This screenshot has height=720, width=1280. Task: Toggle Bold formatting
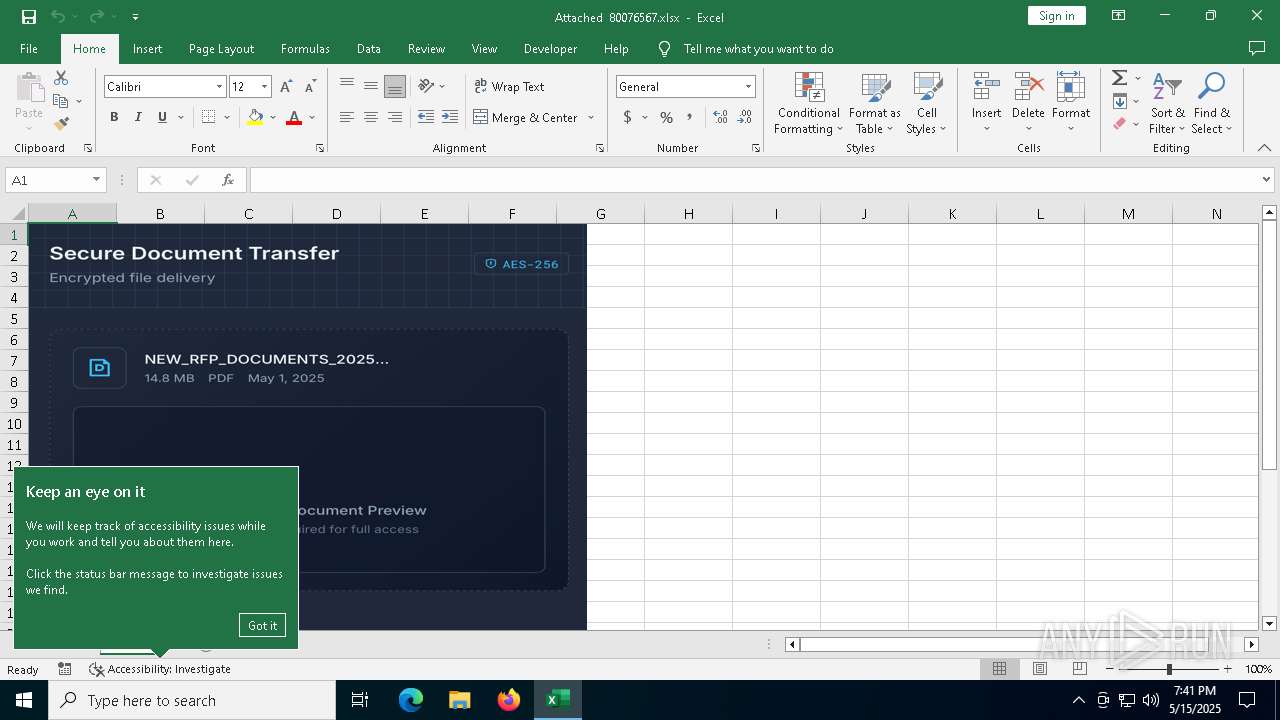(114, 117)
